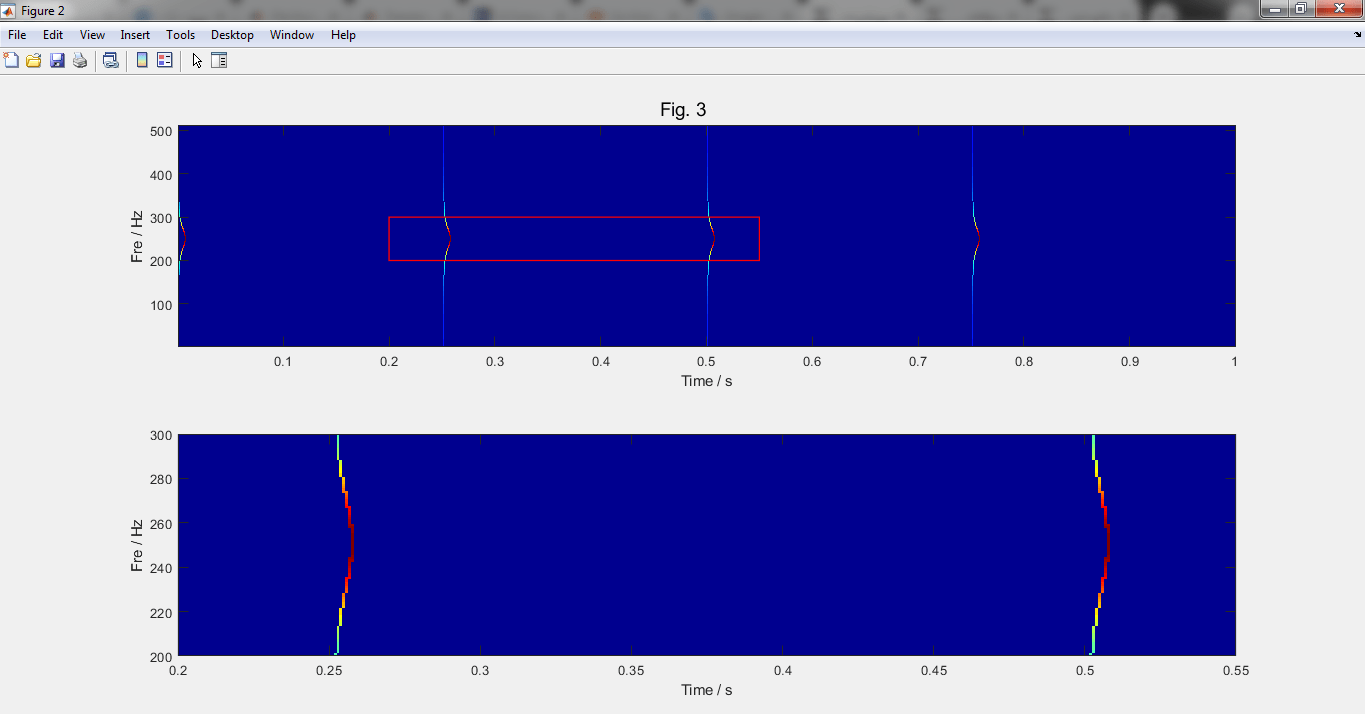Open the Window menu
The width and height of the screenshot is (1365, 714).
click(292, 35)
